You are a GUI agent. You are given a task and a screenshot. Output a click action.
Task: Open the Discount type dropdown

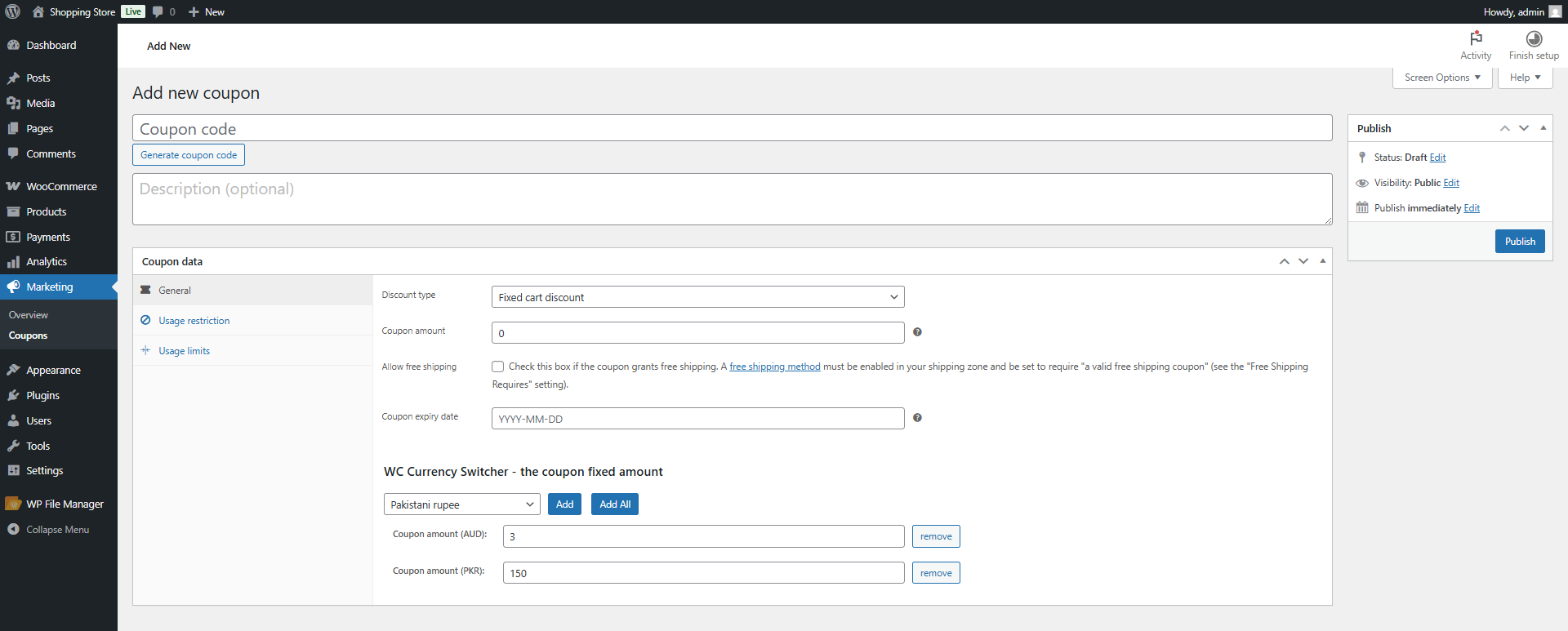point(698,297)
